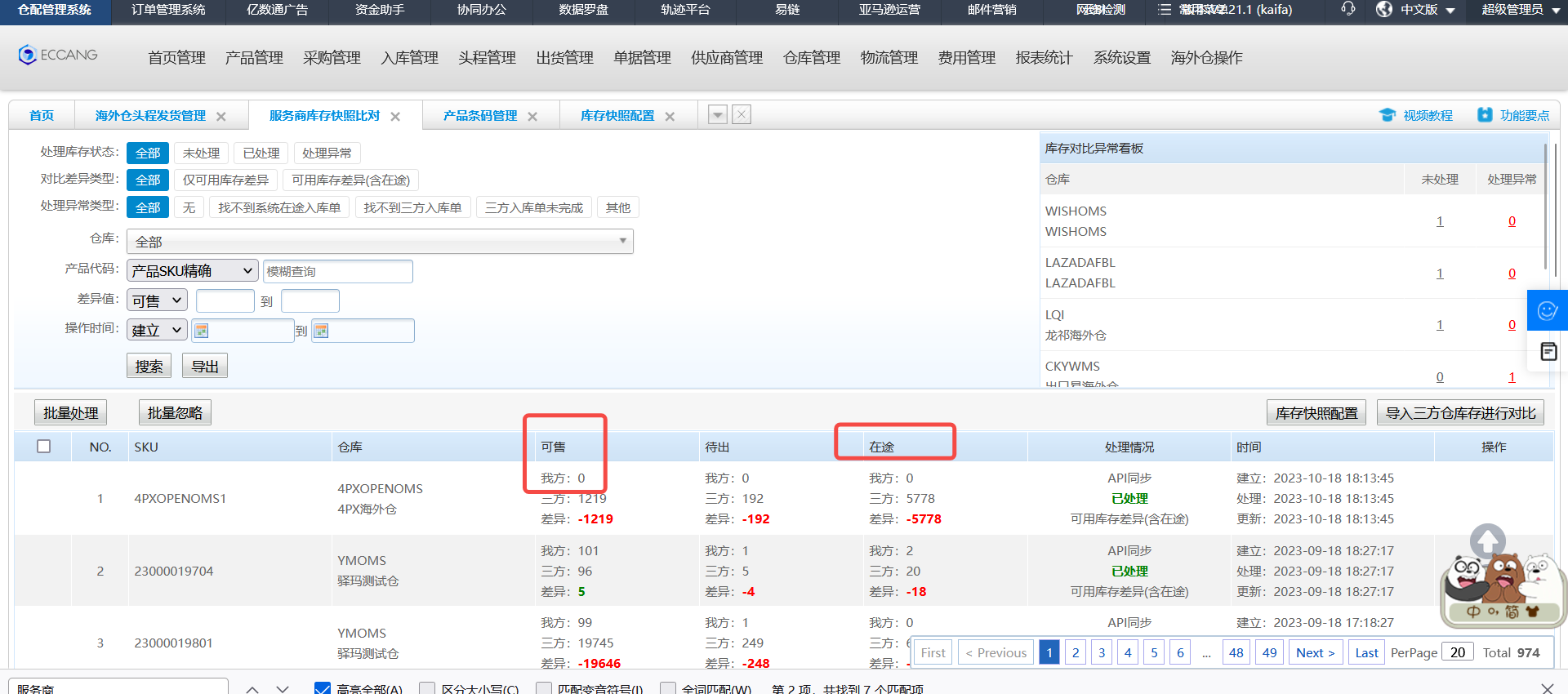The image size is (1568, 694).
Task: Open 订单管理系统 in top bar
Action: coord(169,10)
